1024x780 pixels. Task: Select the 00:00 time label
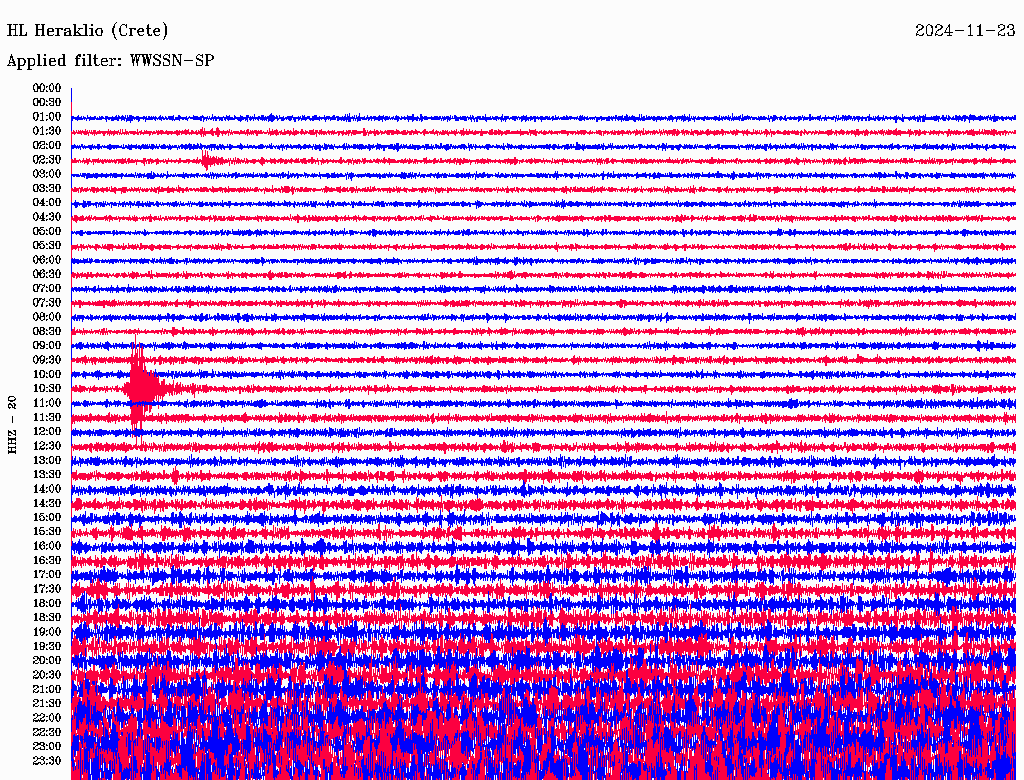click(46, 88)
